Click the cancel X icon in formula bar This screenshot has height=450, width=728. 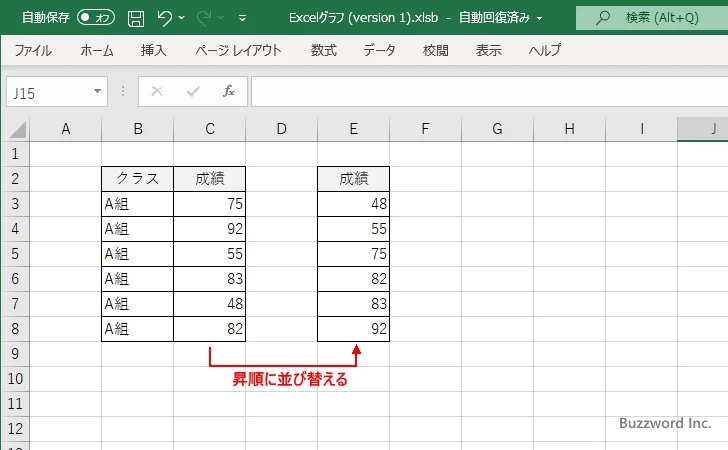click(157, 91)
